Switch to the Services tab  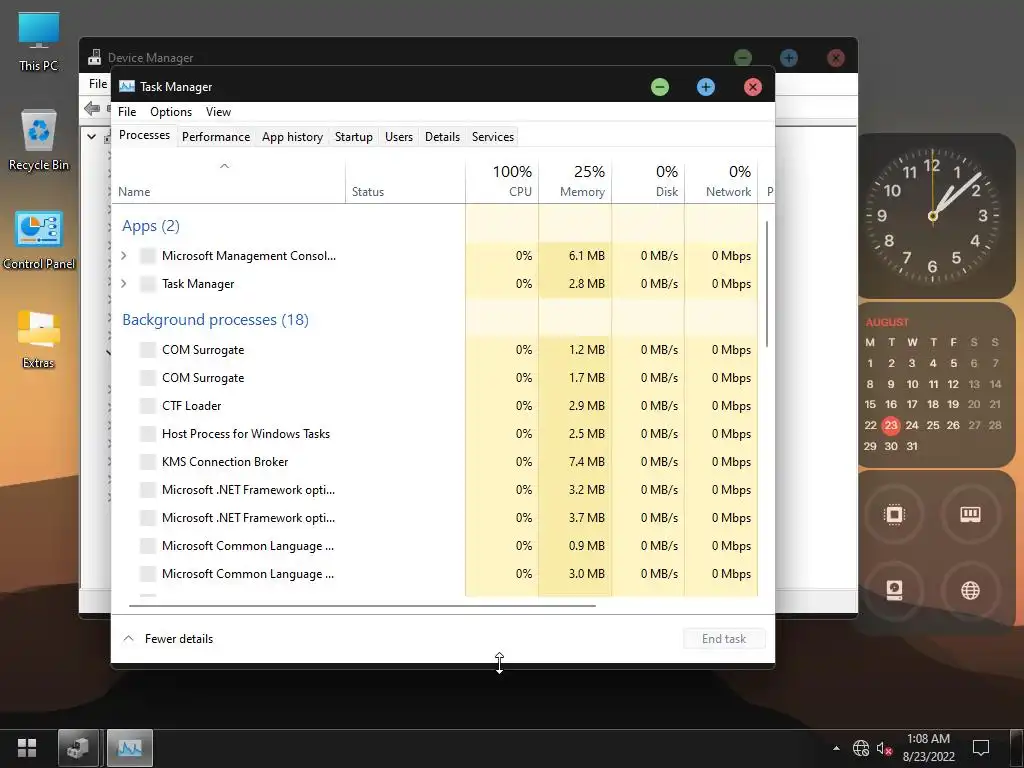[492, 136]
